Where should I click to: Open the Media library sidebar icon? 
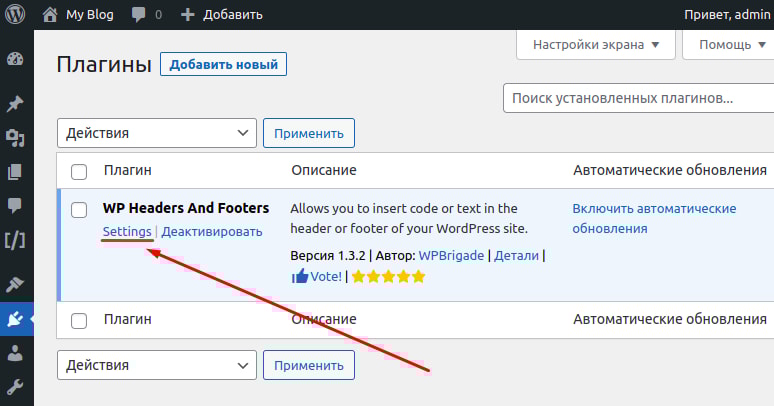pyautogui.click(x=15, y=138)
